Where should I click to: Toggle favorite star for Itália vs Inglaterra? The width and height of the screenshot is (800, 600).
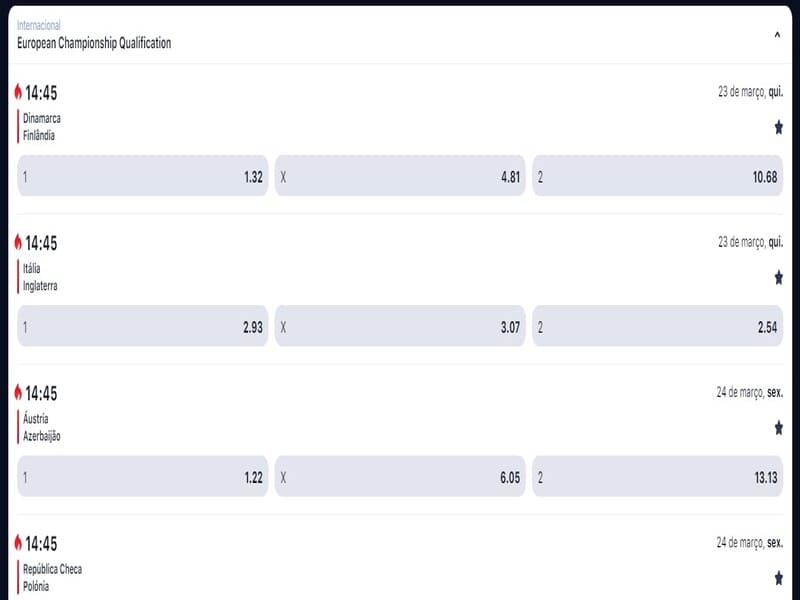point(778,277)
